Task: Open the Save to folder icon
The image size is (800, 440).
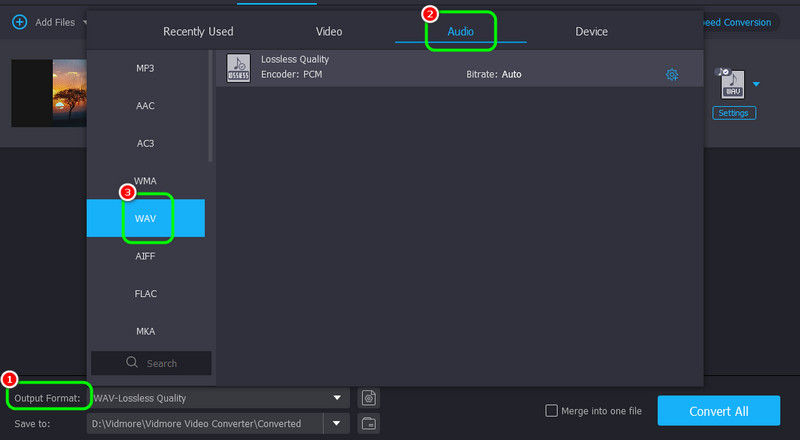Action: 368,423
